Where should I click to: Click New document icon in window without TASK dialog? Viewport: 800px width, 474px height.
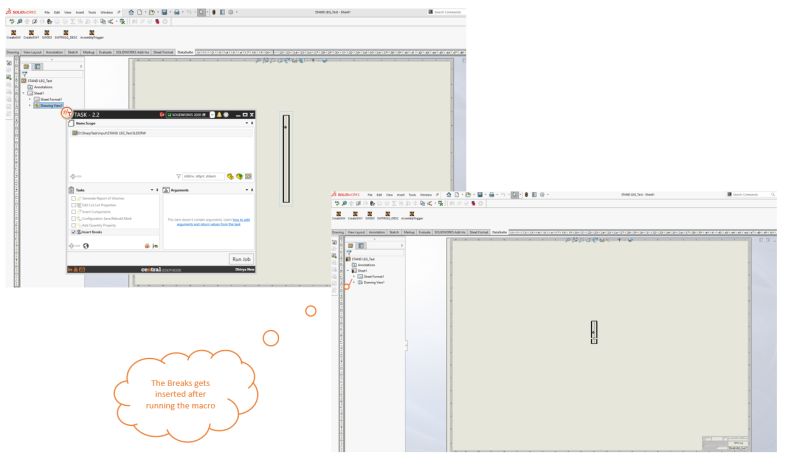[457, 194]
